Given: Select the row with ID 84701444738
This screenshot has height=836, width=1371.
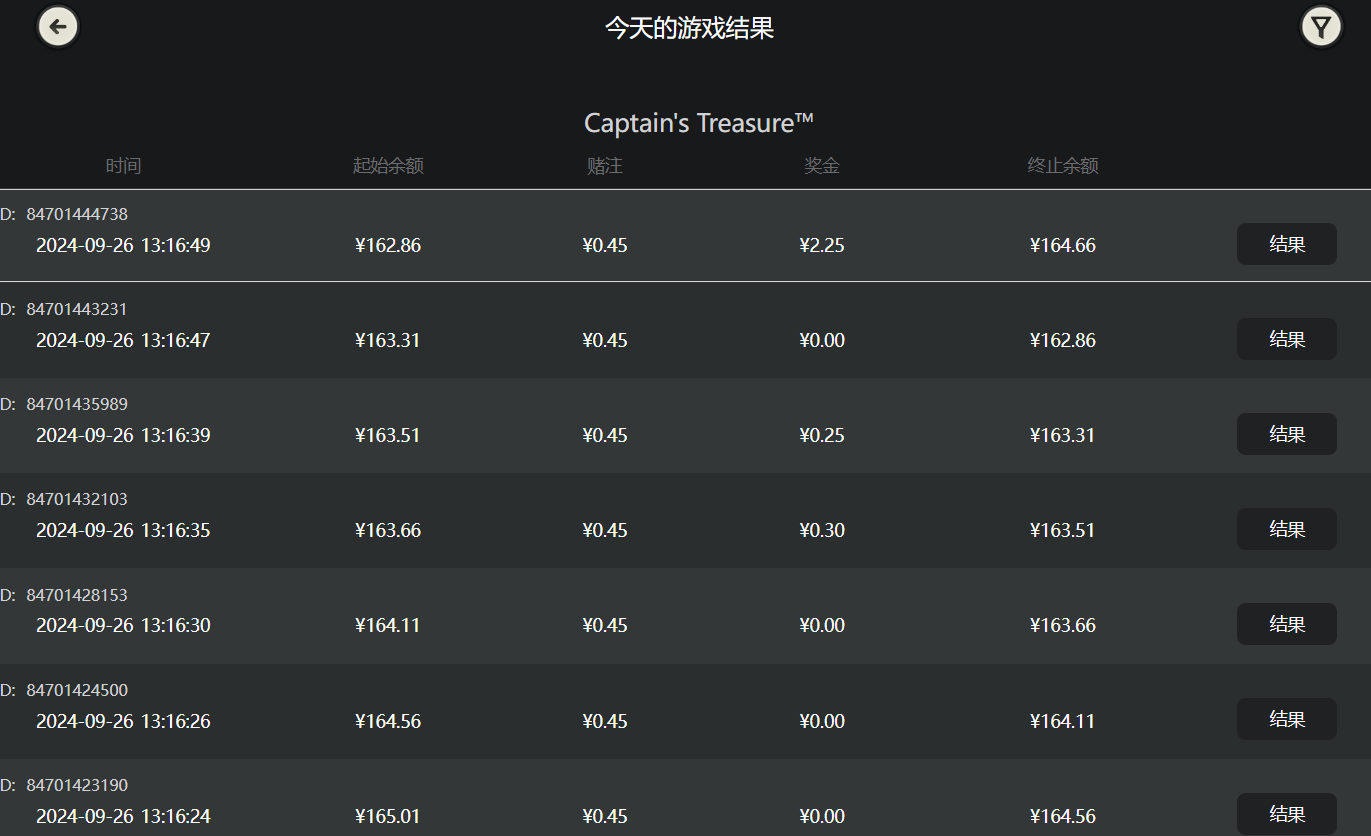Looking at the screenshot, I should tap(77, 214).
